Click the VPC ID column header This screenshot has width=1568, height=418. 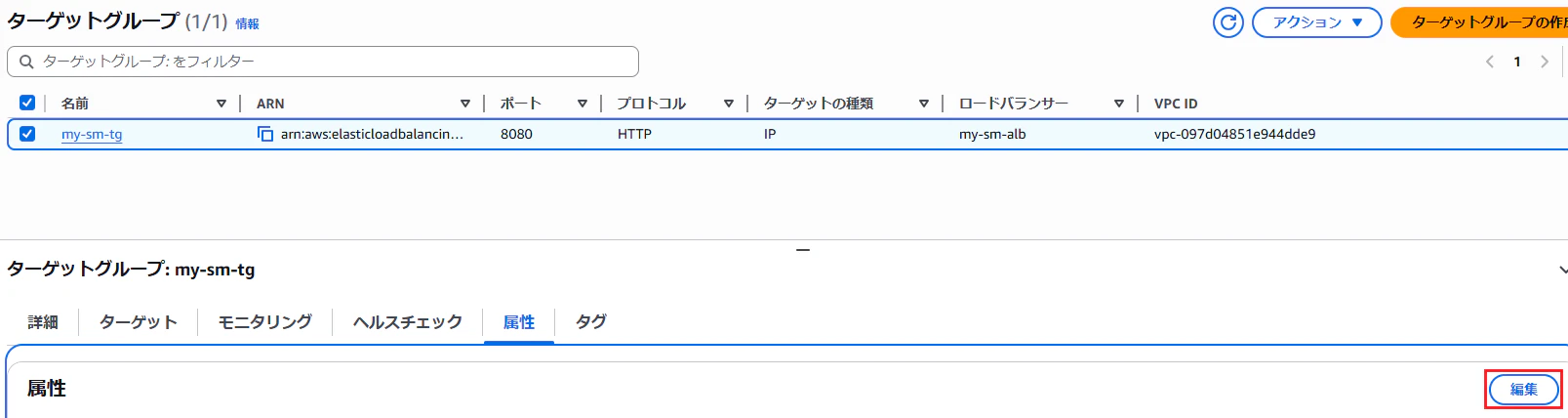[1176, 104]
